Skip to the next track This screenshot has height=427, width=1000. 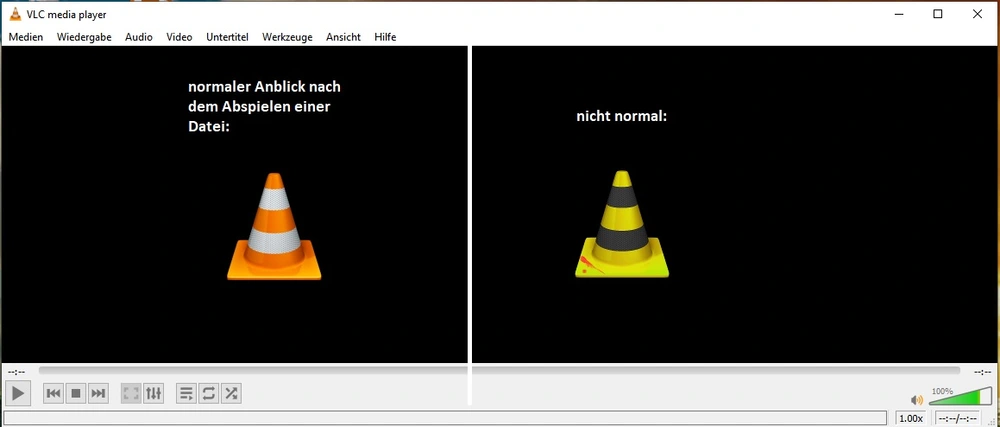point(98,393)
